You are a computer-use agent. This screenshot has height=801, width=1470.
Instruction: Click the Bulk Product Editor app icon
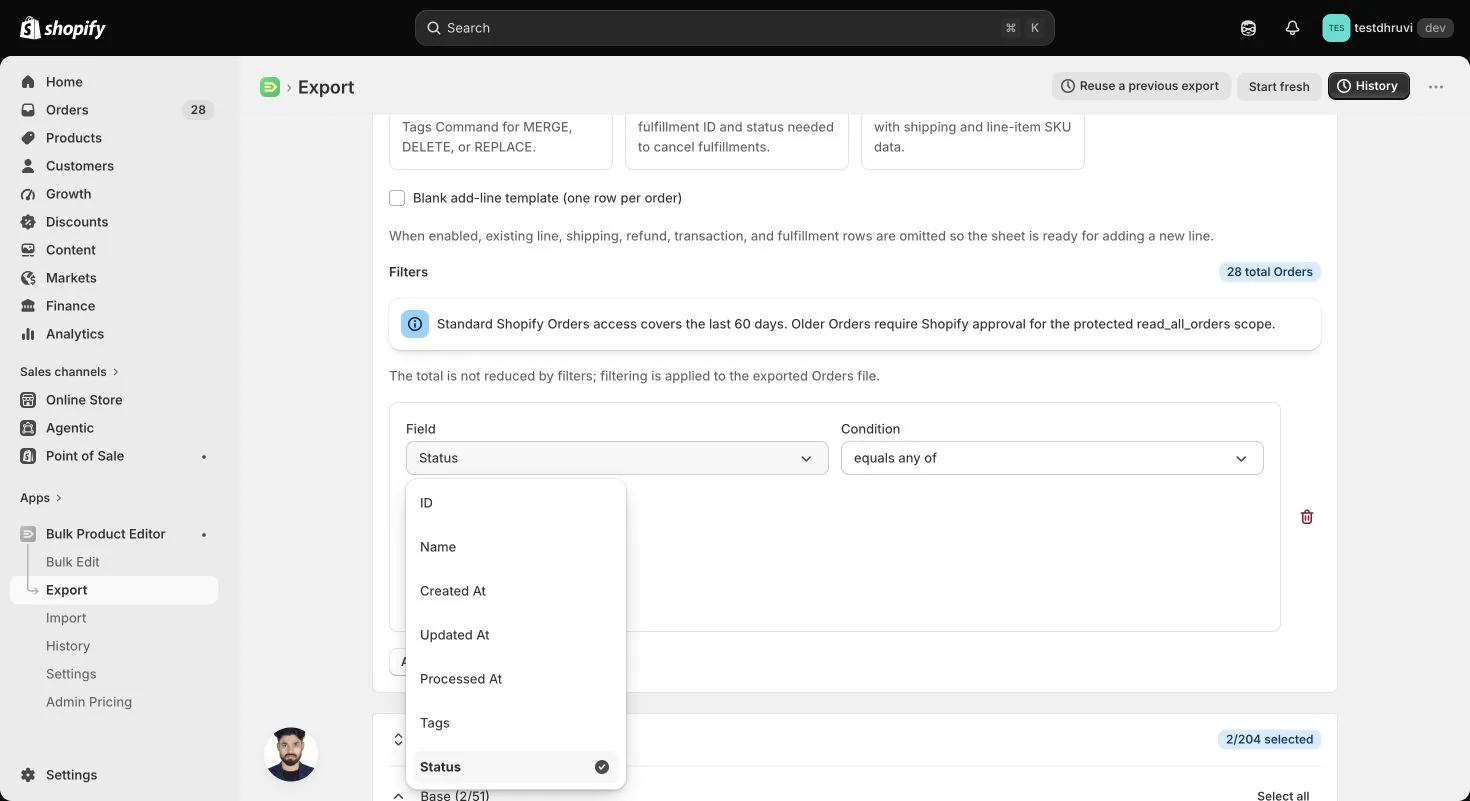tap(28, 534)
